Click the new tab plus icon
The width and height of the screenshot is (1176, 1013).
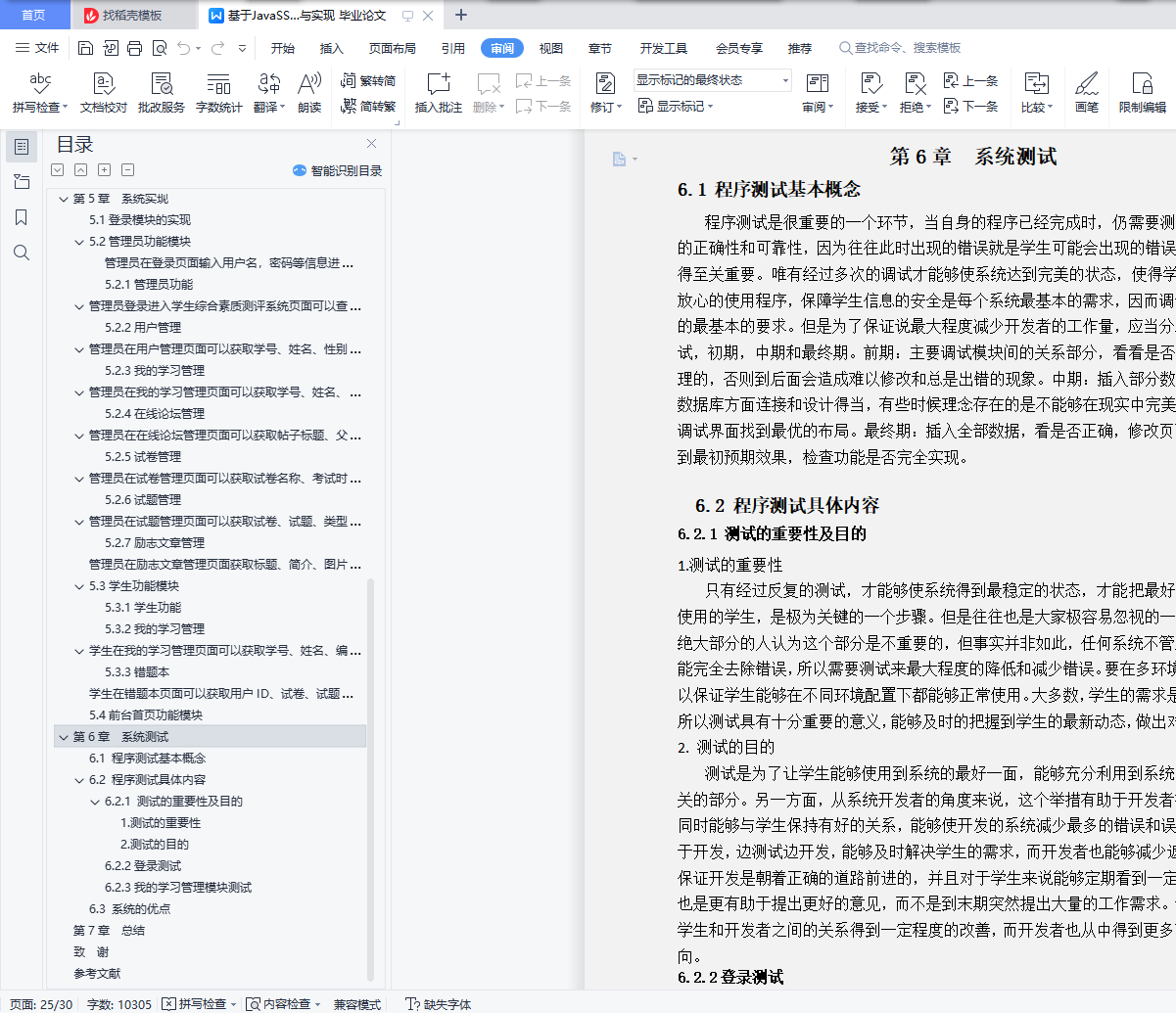coord(462,15)
